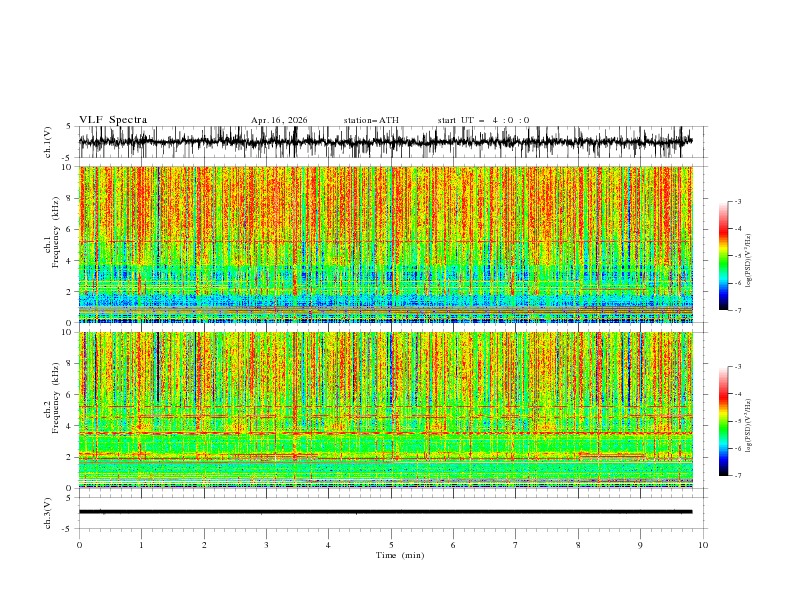Click time axis tick label "4"
Viewport: 792px width, 612px height.
point(328,545)
